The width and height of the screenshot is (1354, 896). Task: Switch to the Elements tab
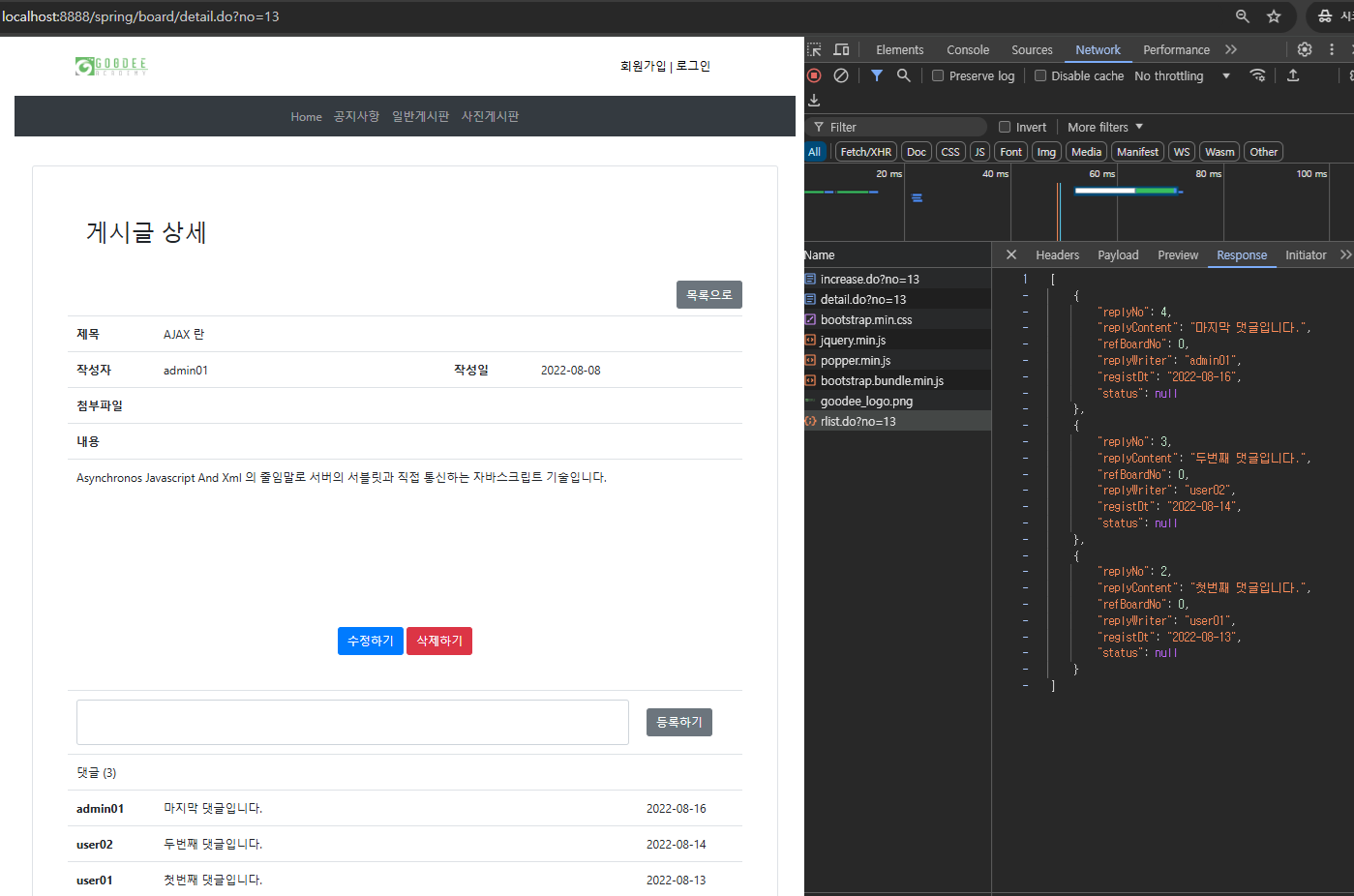pos(900,49)
